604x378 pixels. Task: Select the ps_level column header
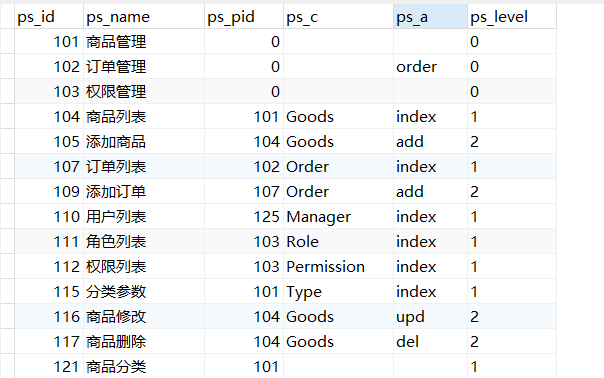coord(512,17)
